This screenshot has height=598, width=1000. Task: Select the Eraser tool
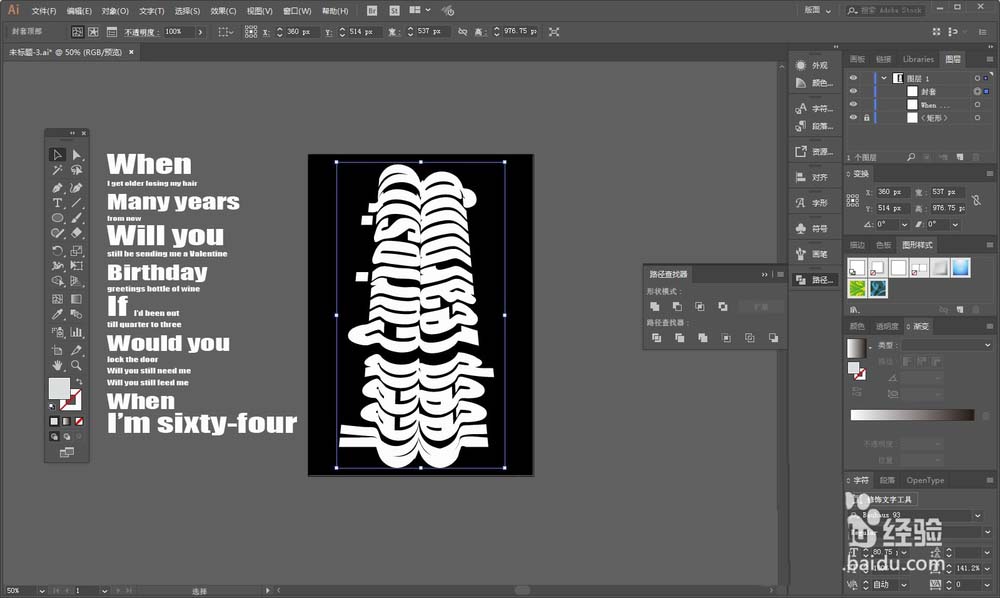click(x=77, y=233)
